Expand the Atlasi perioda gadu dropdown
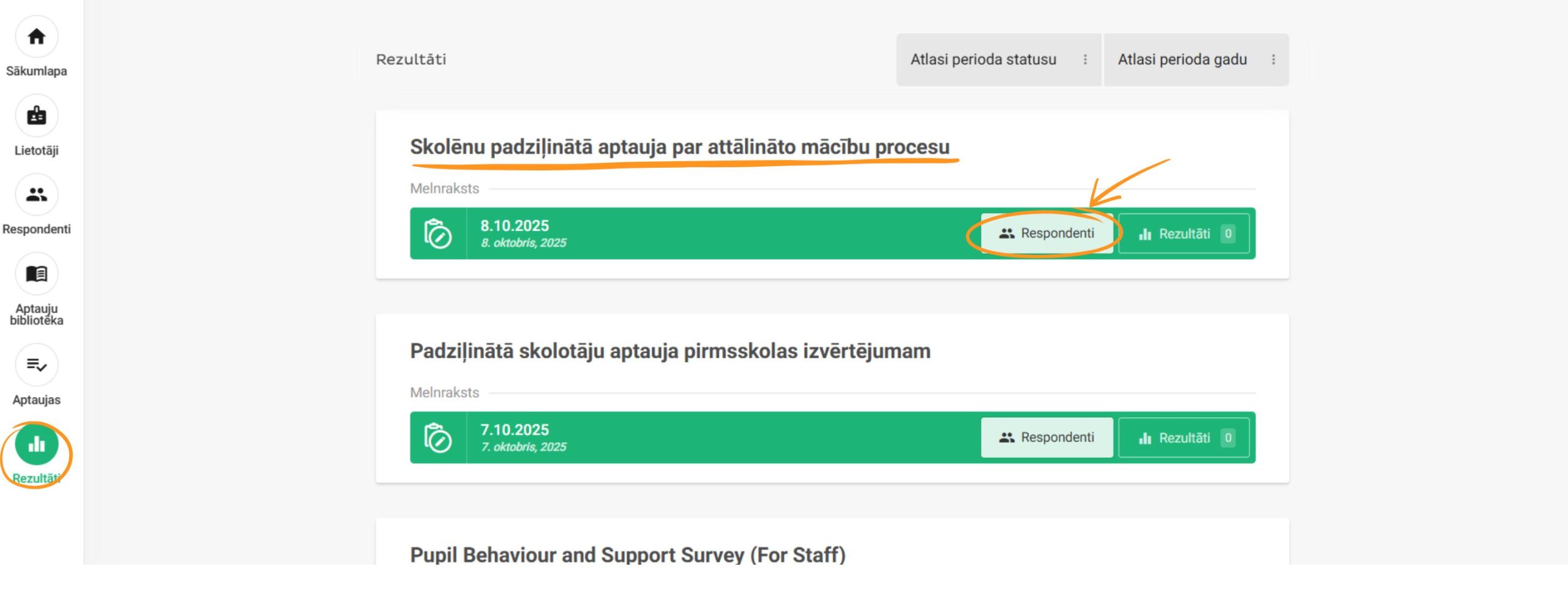 click(1182, 59)
